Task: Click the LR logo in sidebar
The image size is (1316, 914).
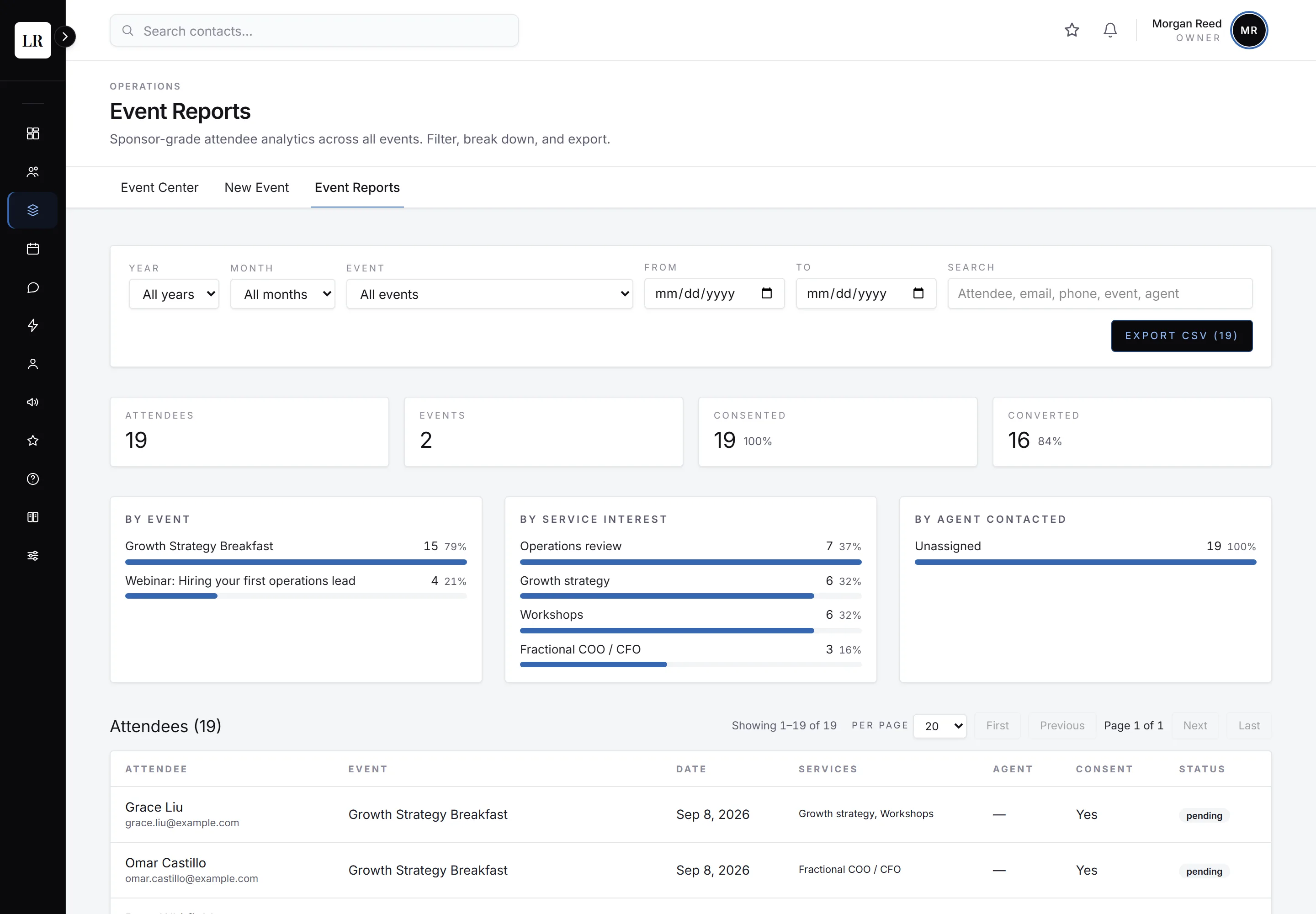Action: click(32, 40)
